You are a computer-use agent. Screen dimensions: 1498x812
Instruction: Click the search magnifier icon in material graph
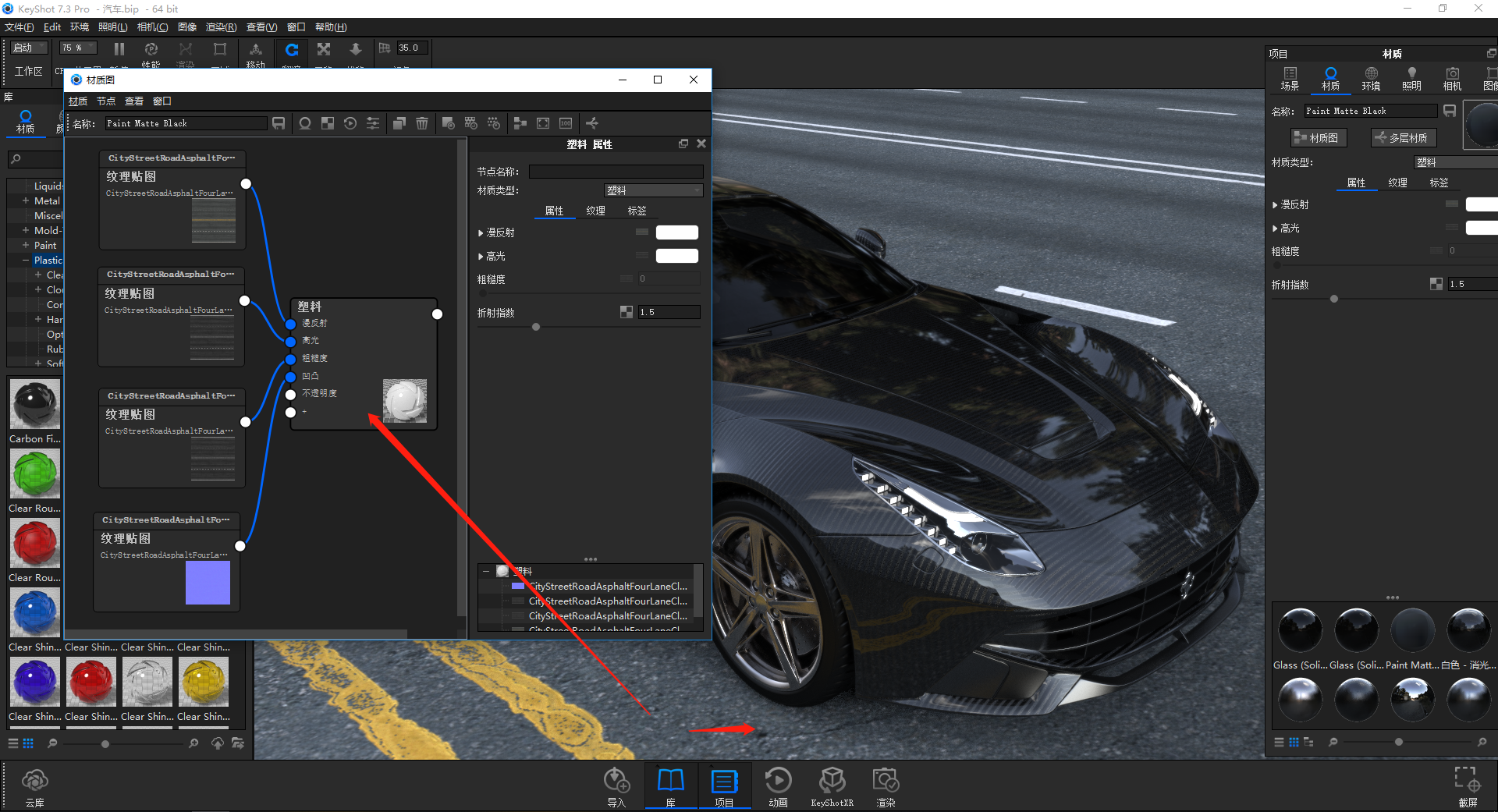(x=304, y=122)
